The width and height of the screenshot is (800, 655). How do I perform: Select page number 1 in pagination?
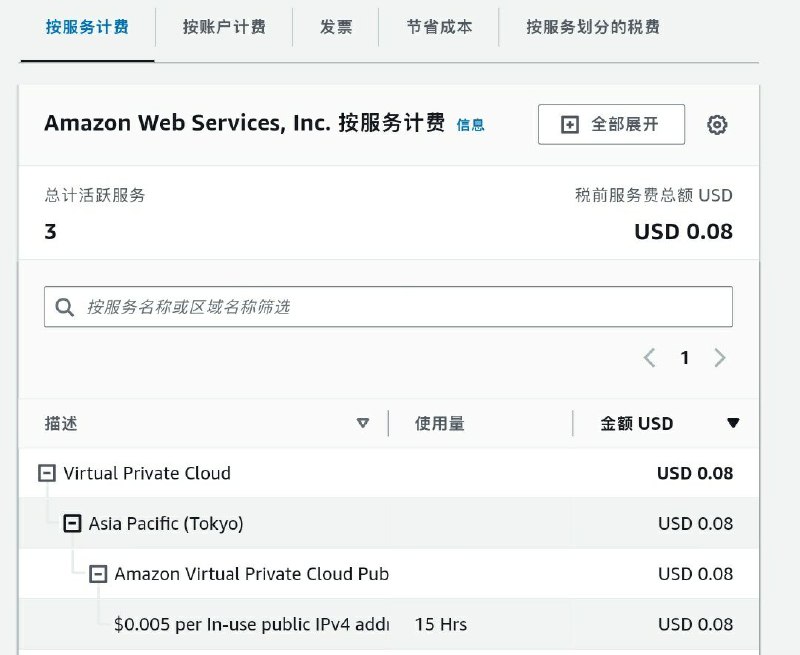(x=685, y=358)
